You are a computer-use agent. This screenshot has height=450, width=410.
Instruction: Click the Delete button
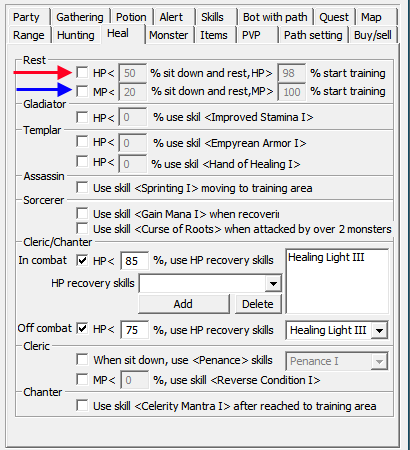tap(258, 304)
